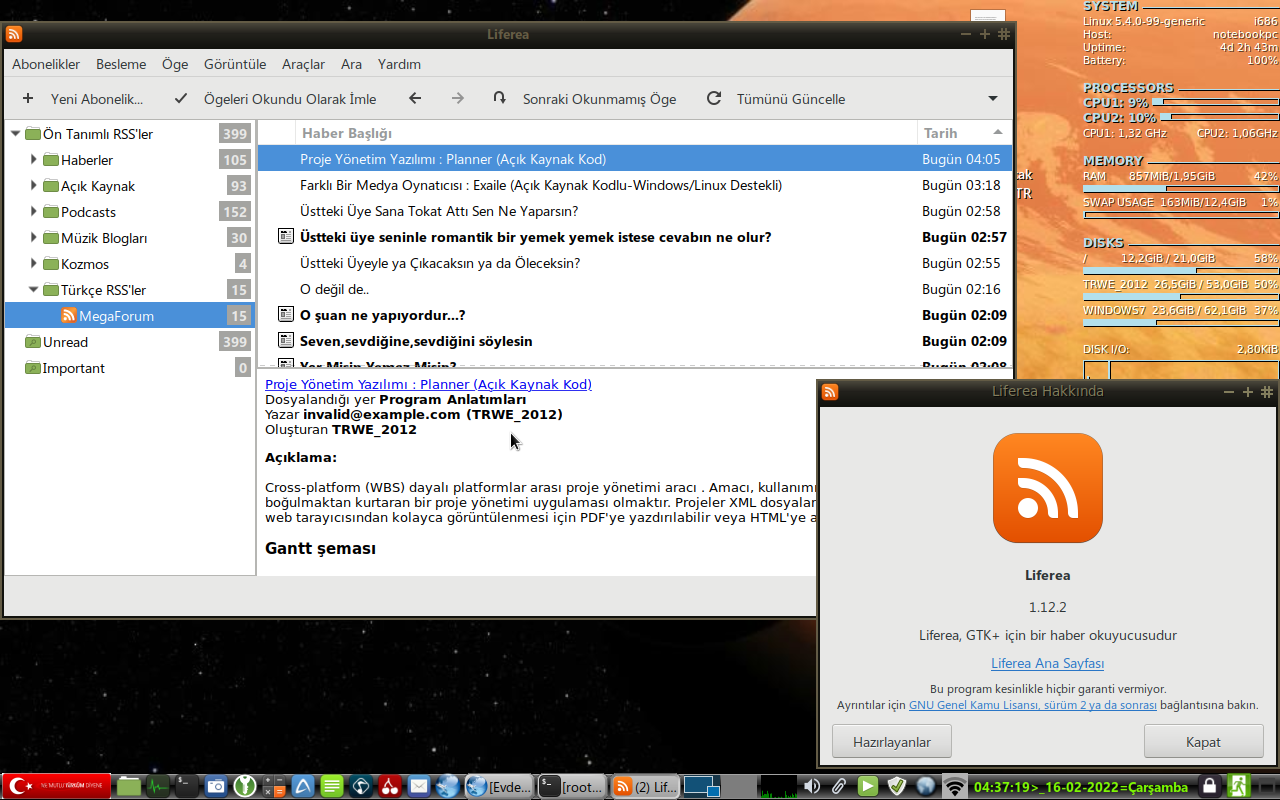Open item 'Farklı Bir Medya Oynatıcısı : Exaile'
Image resolution: width=1280 pixels, height=800 pixels.
coord(635,185)
